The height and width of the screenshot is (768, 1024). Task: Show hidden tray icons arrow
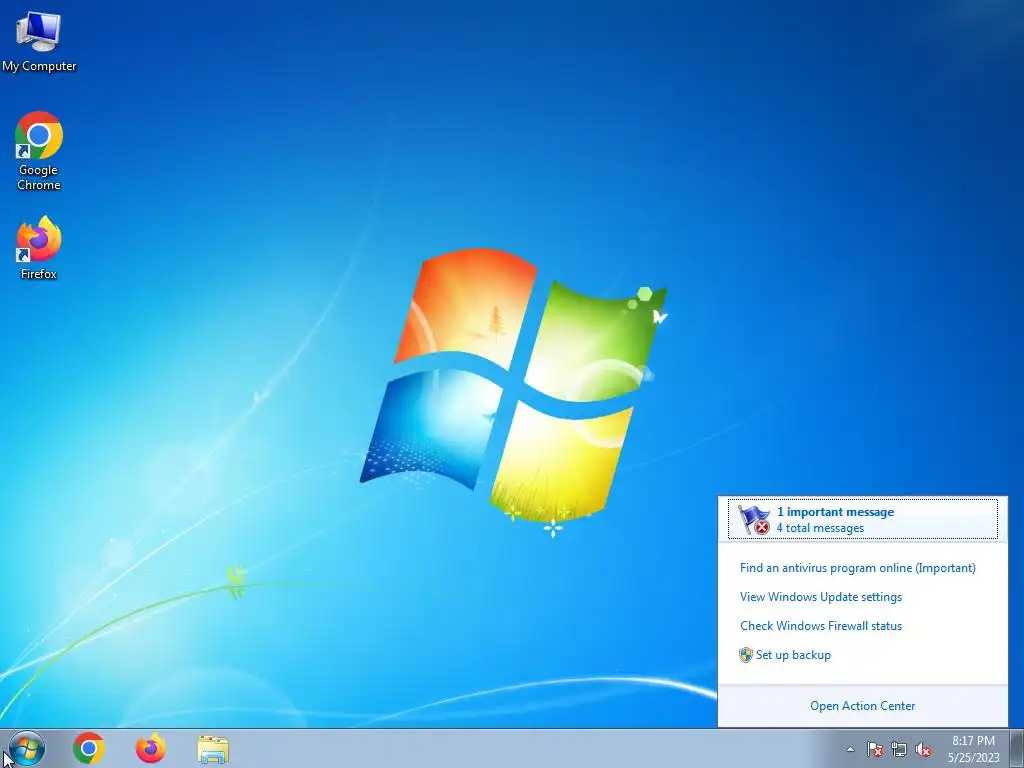(850, 749)
